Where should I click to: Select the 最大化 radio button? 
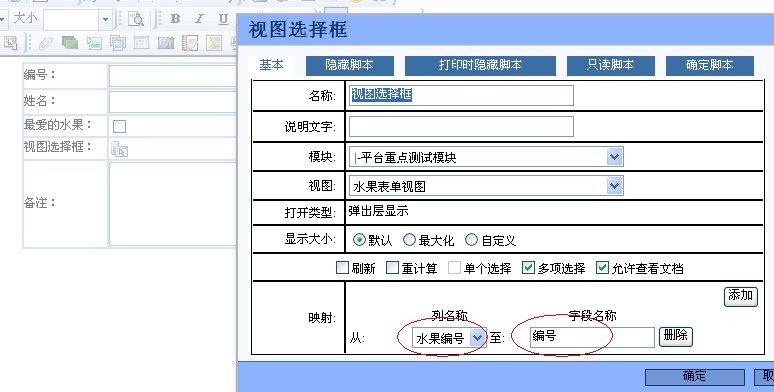[x=409, y=240]
